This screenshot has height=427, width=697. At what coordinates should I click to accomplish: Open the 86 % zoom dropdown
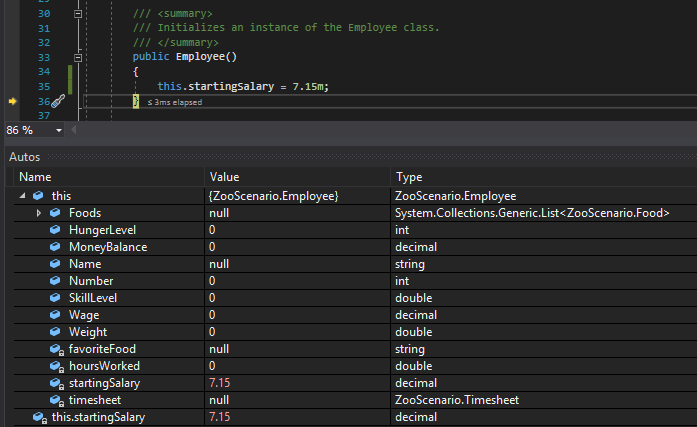(59, 131)
